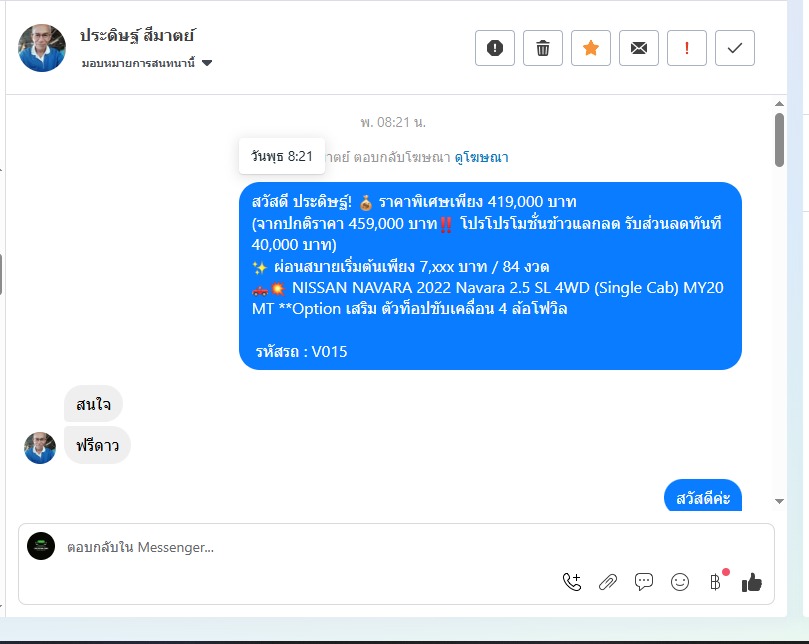
Task: Attach a file with paperclip icon
Action: click(608, 582)
